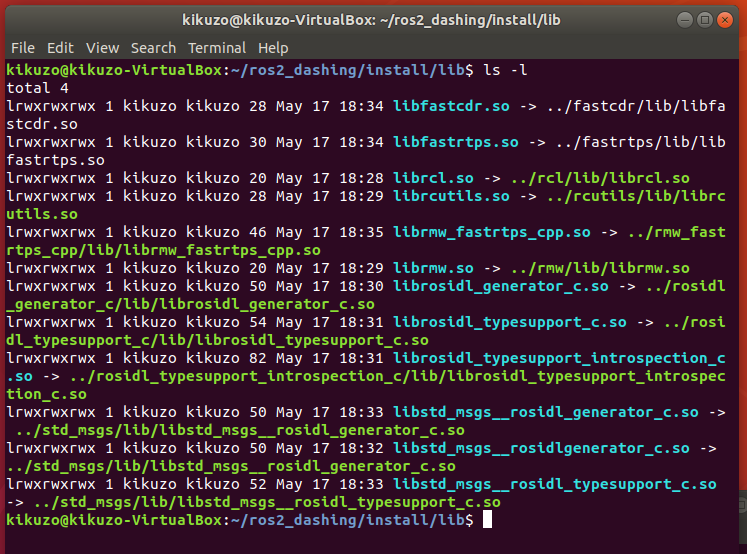Click the librmw_fastrtps_cpp.so symlink name

pos(492,232)
